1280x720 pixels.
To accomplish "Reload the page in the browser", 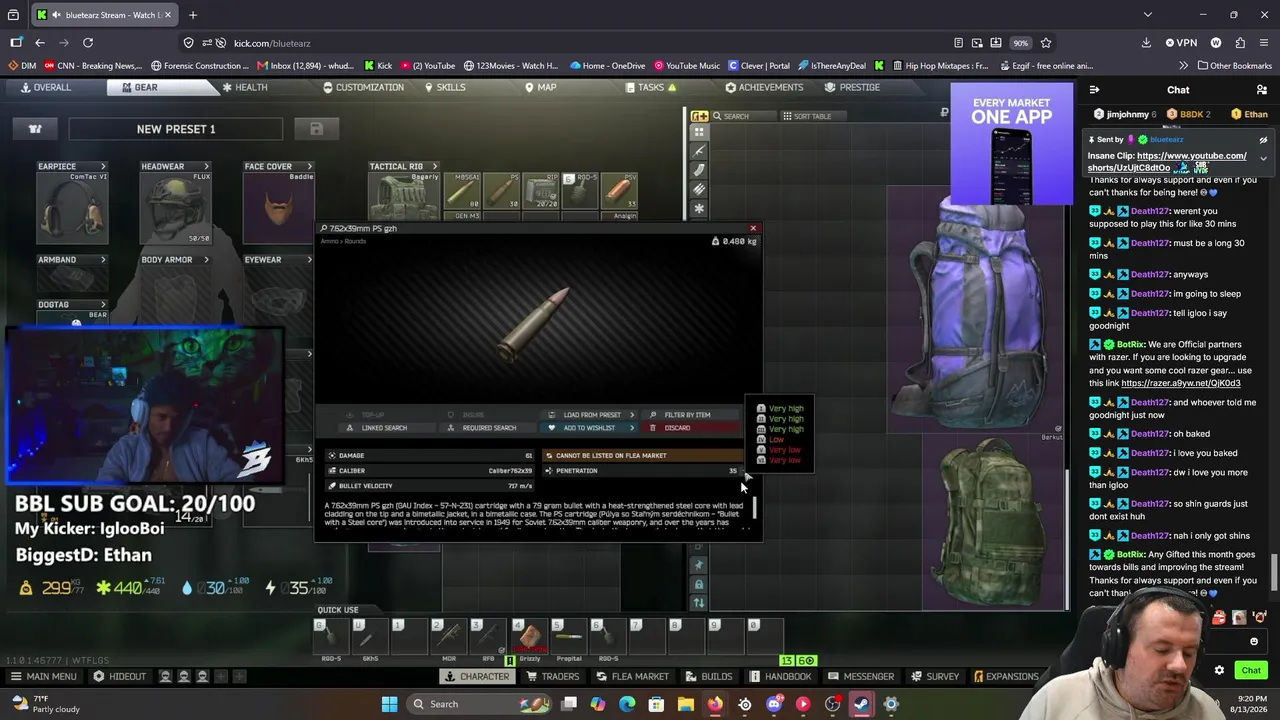I will pyautogui.click(x=88, y=43).
